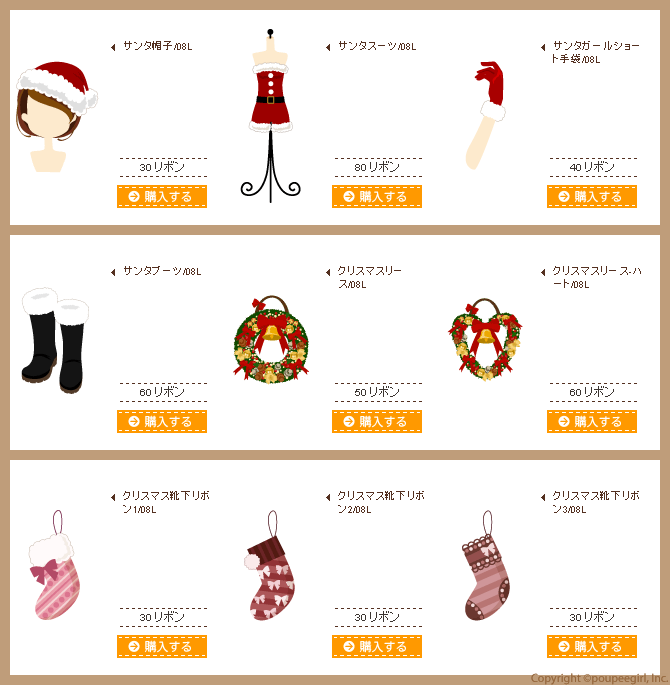
Task: Click the pink Christmas stocking ribbon 1 image
Action: tap(55, 565)
